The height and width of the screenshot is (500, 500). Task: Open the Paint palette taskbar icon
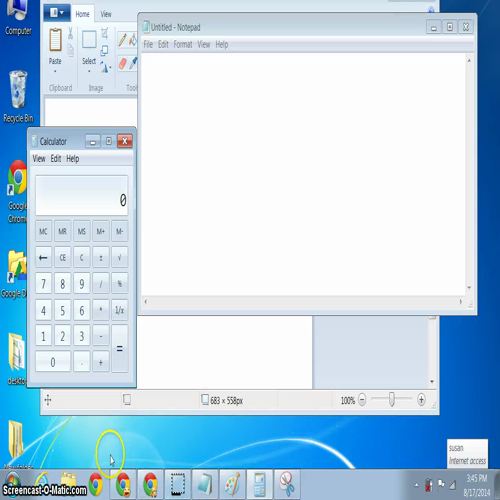pyautogui.click(x=232, y=484)
